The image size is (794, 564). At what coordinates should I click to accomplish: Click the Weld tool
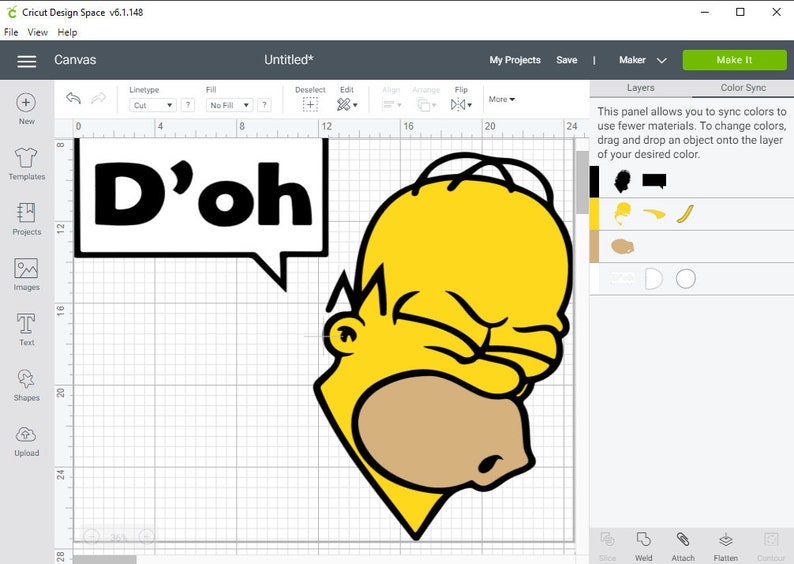pyautogui.click(x=644, y=546)
